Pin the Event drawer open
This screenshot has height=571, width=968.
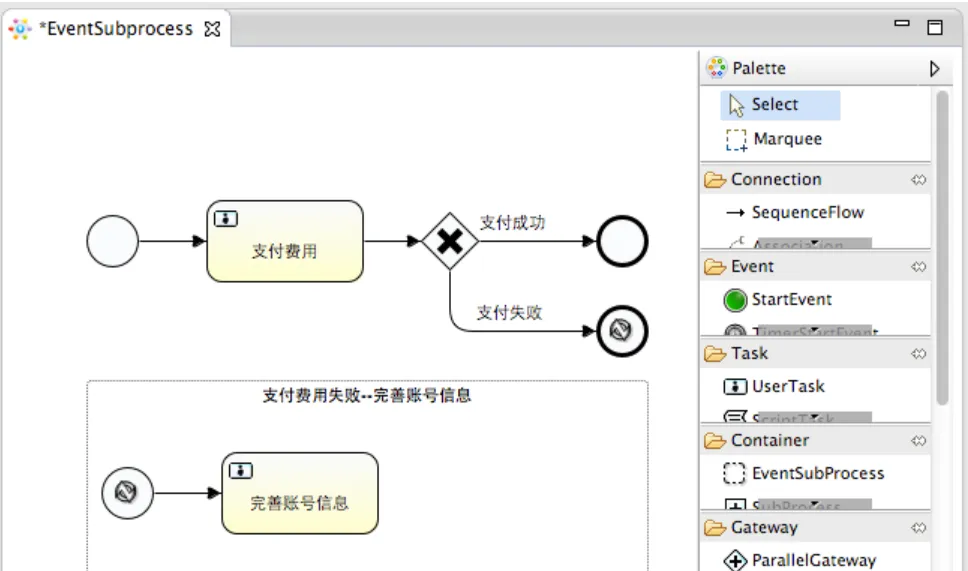(x=919, y=267)
